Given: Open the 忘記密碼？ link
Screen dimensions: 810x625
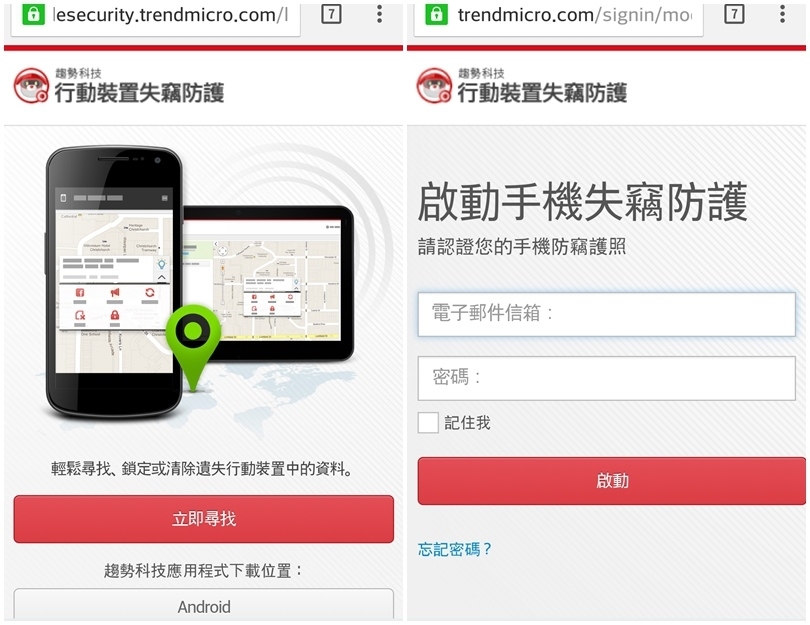Looking at the screenshot, I should click(455, 549).
